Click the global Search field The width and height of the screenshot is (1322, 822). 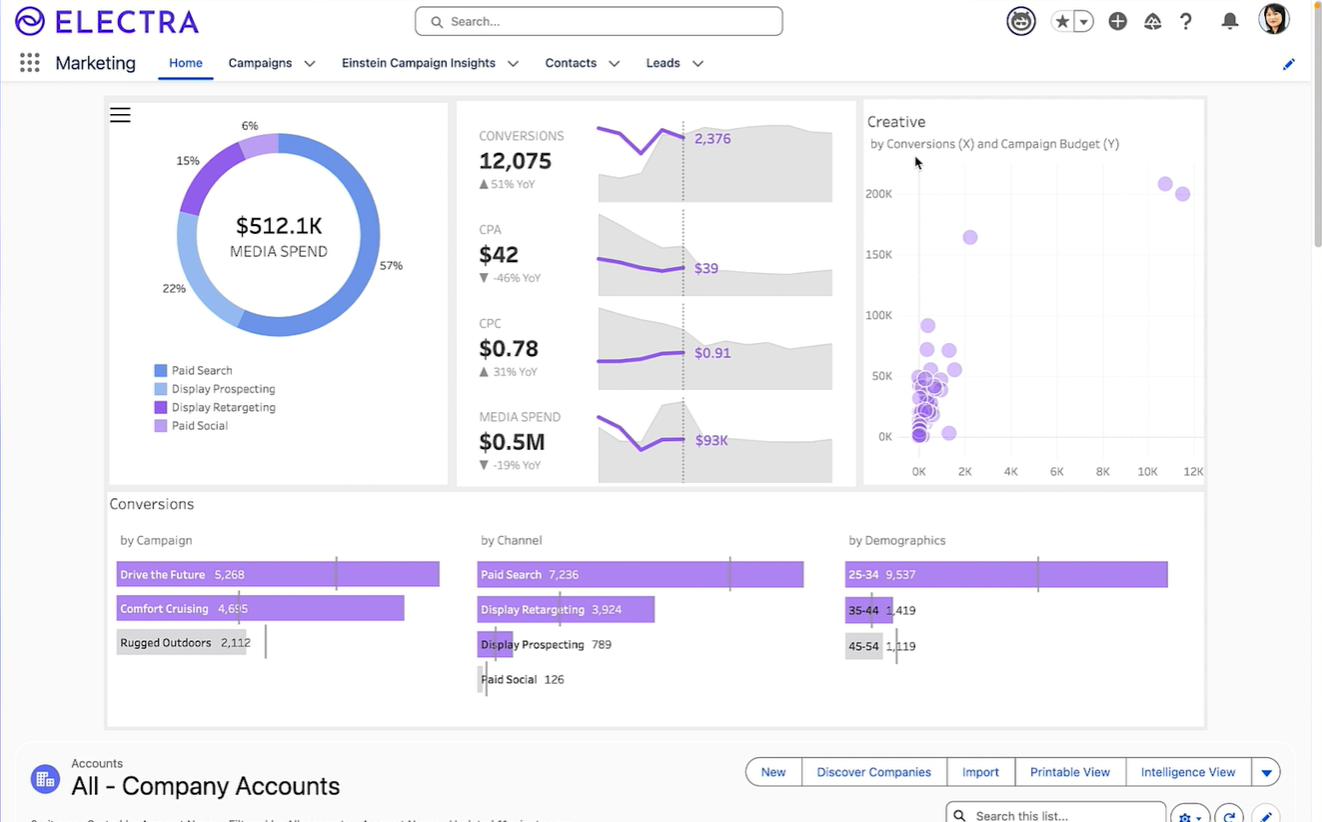[599, 21]
